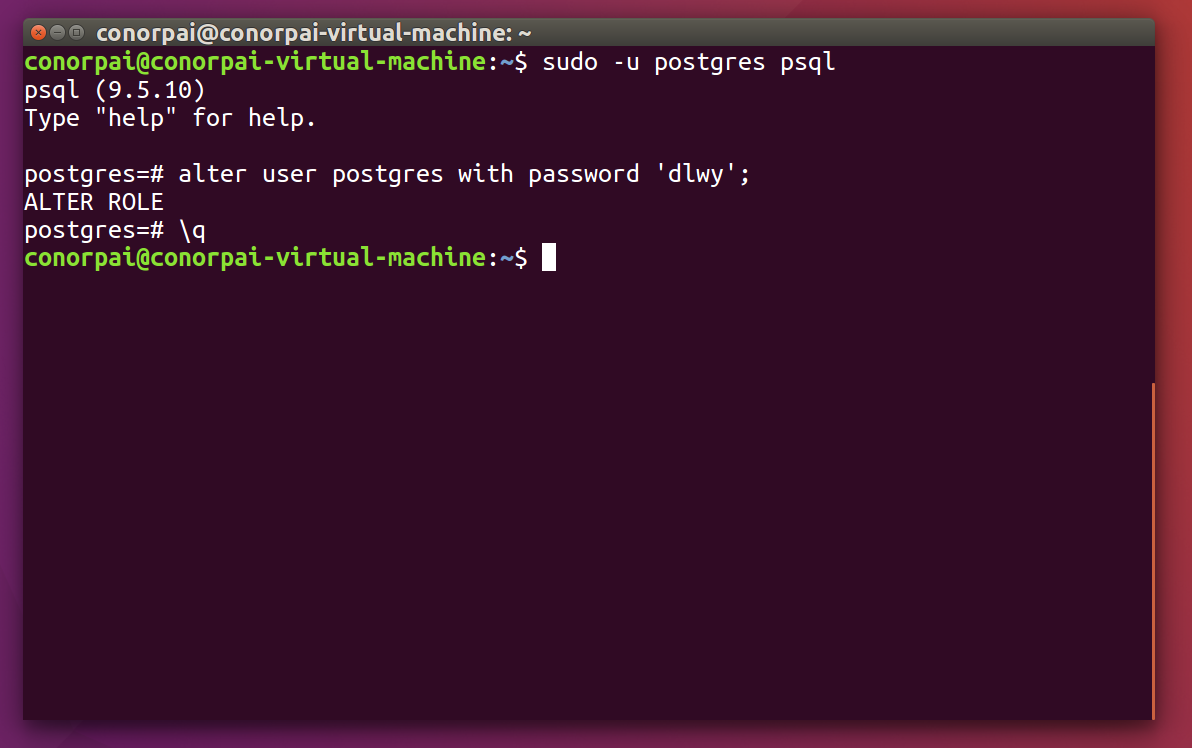Click the word 'with' in SQL statement

[x=486, y=174]
